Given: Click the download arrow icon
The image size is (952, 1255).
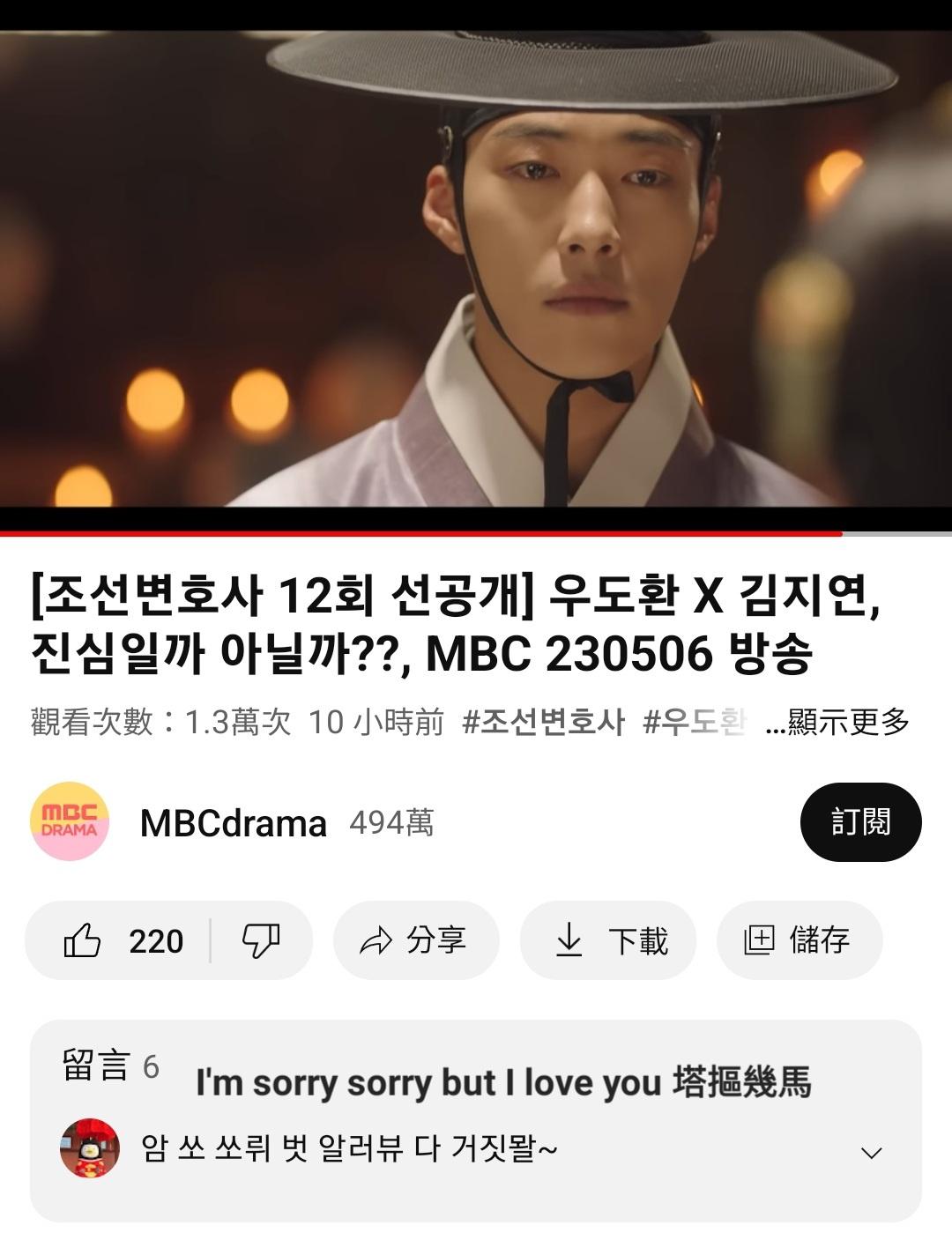Looking at the screenshot, I should (x=569, y=939).
